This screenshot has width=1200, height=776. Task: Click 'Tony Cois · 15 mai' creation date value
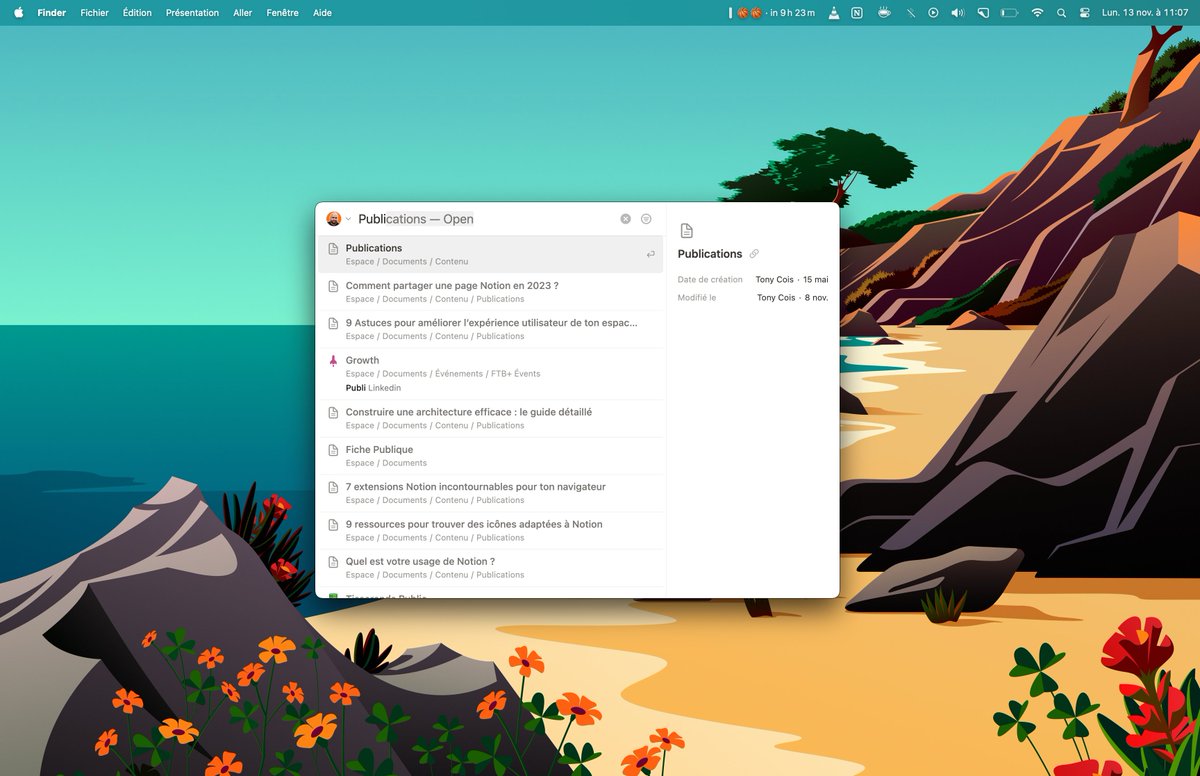pos(792,279)
